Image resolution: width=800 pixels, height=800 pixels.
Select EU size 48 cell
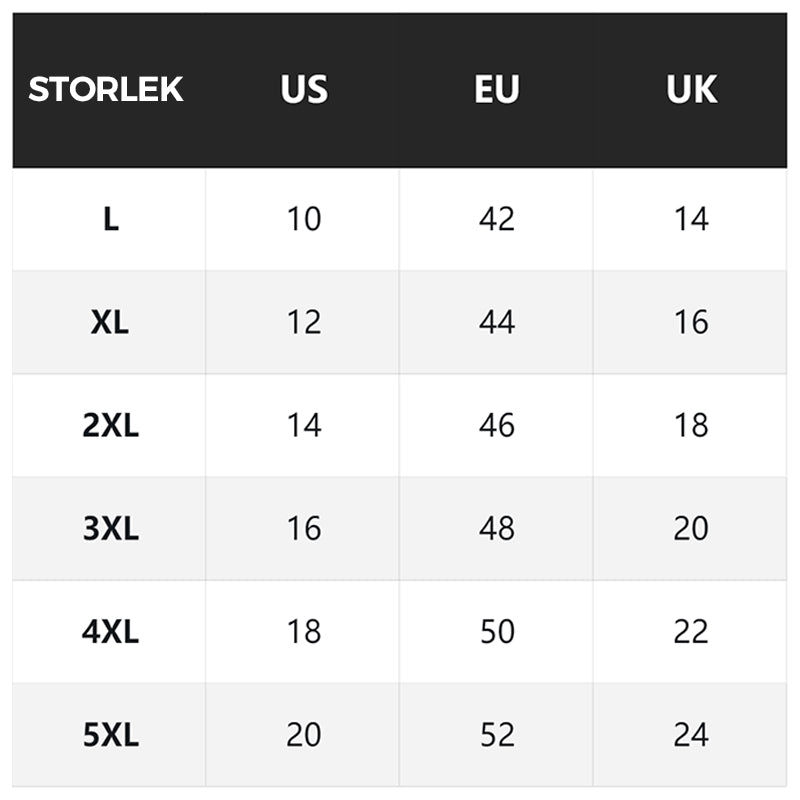[497, 529]
